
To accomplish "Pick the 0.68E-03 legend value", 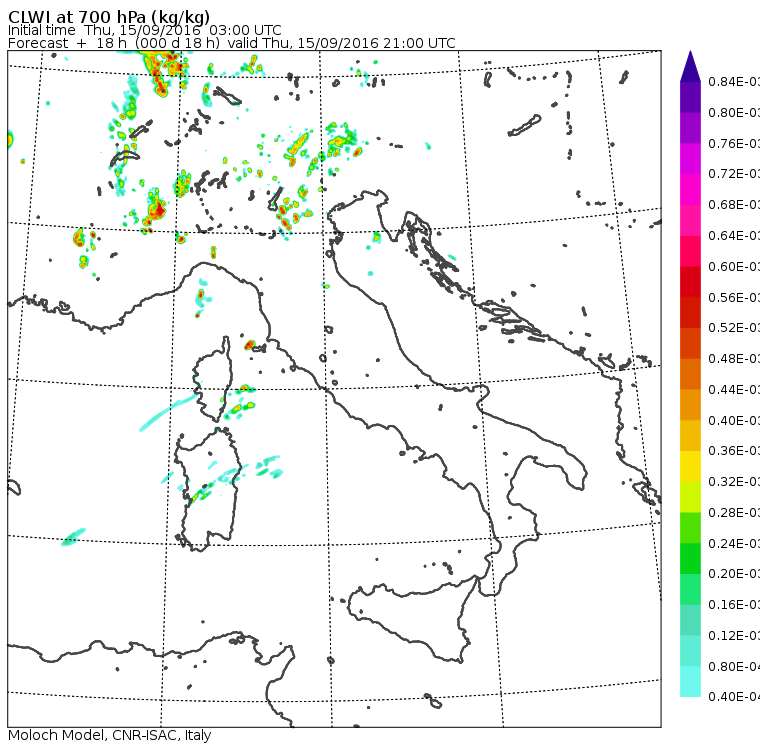I will [734, 205].
